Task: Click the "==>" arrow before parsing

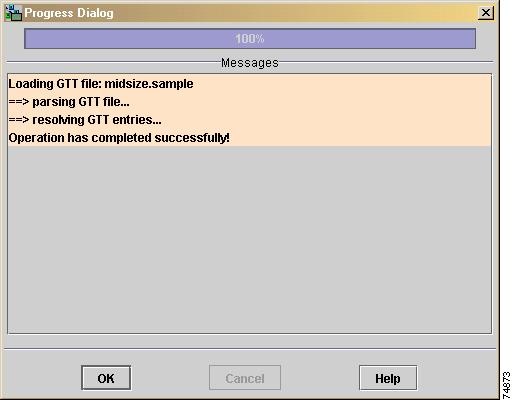Action: click(x=19, y=102)
